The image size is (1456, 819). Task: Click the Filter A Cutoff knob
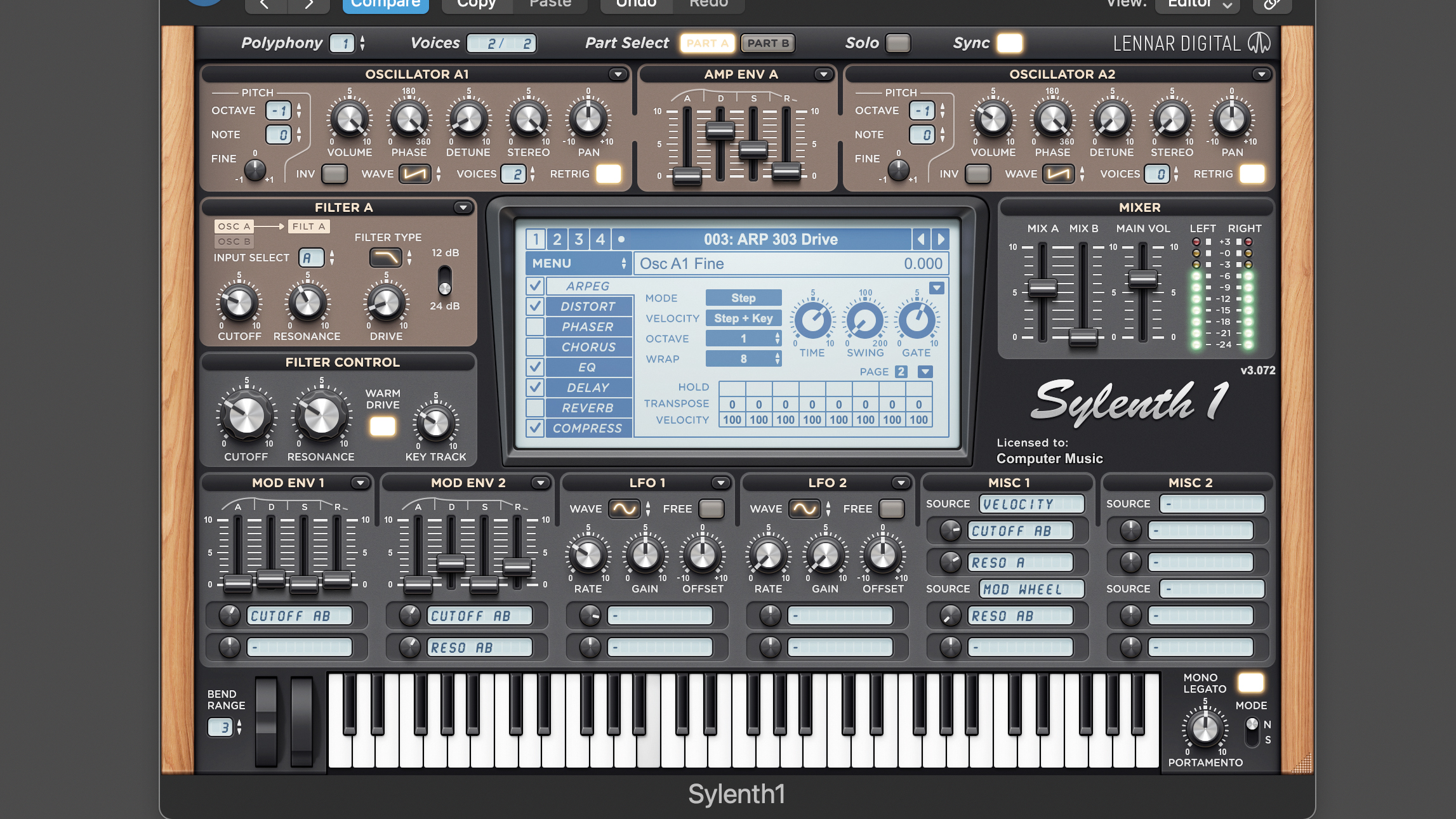click(x=239, y=303)
